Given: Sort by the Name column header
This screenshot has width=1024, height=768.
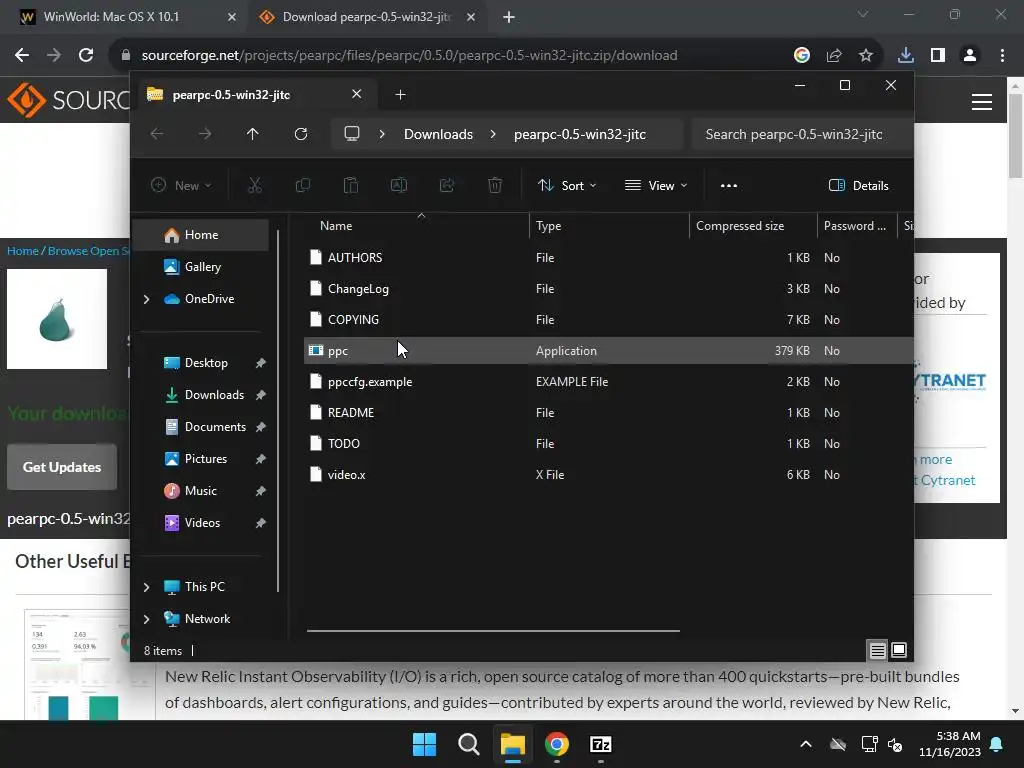Looking at the screenshot, I should [417, 226].
